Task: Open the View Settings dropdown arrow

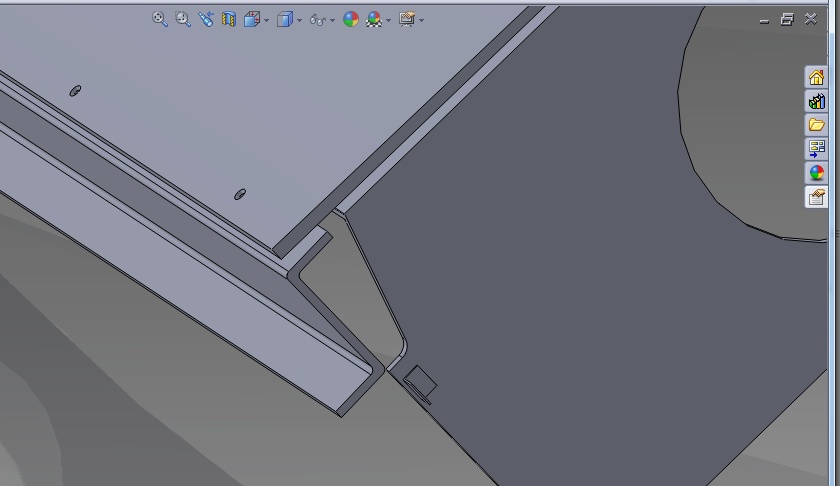Action: [x=422, y=20]
